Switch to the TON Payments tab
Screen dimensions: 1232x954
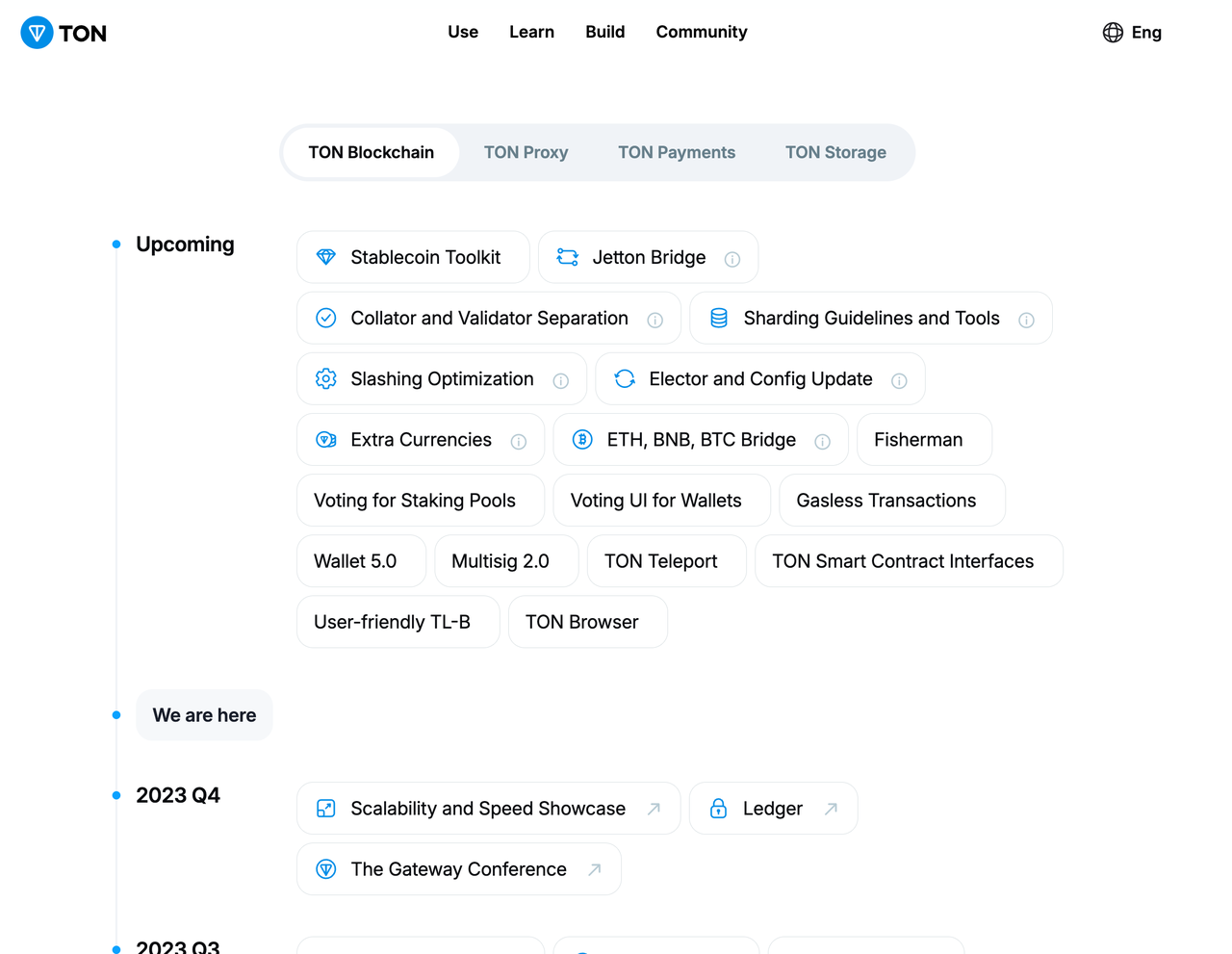677,152
